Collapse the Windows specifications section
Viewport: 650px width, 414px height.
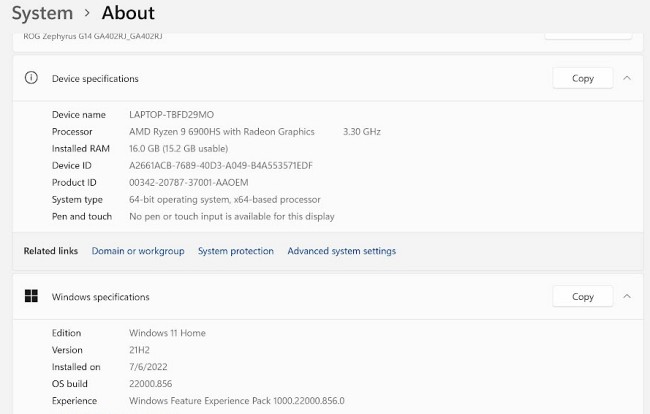(x=627, y=296)
